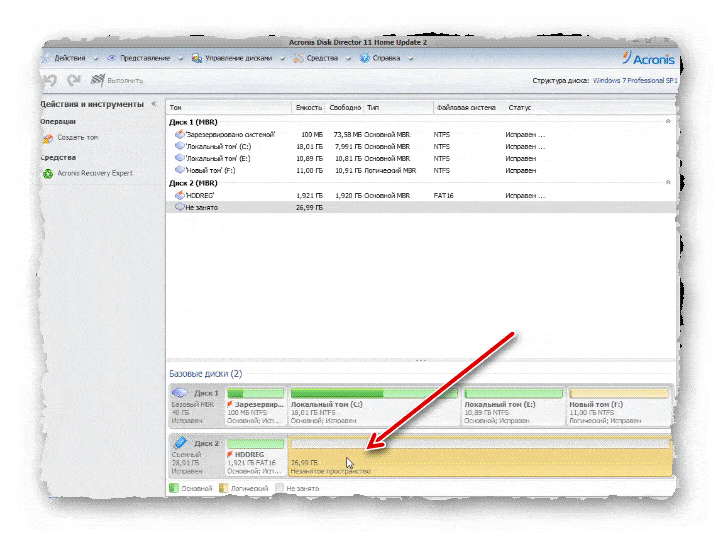The height and width of the screenshot is (535, 718).
Task: Click the Undo toolbar icon
Action: pos(50,80)
